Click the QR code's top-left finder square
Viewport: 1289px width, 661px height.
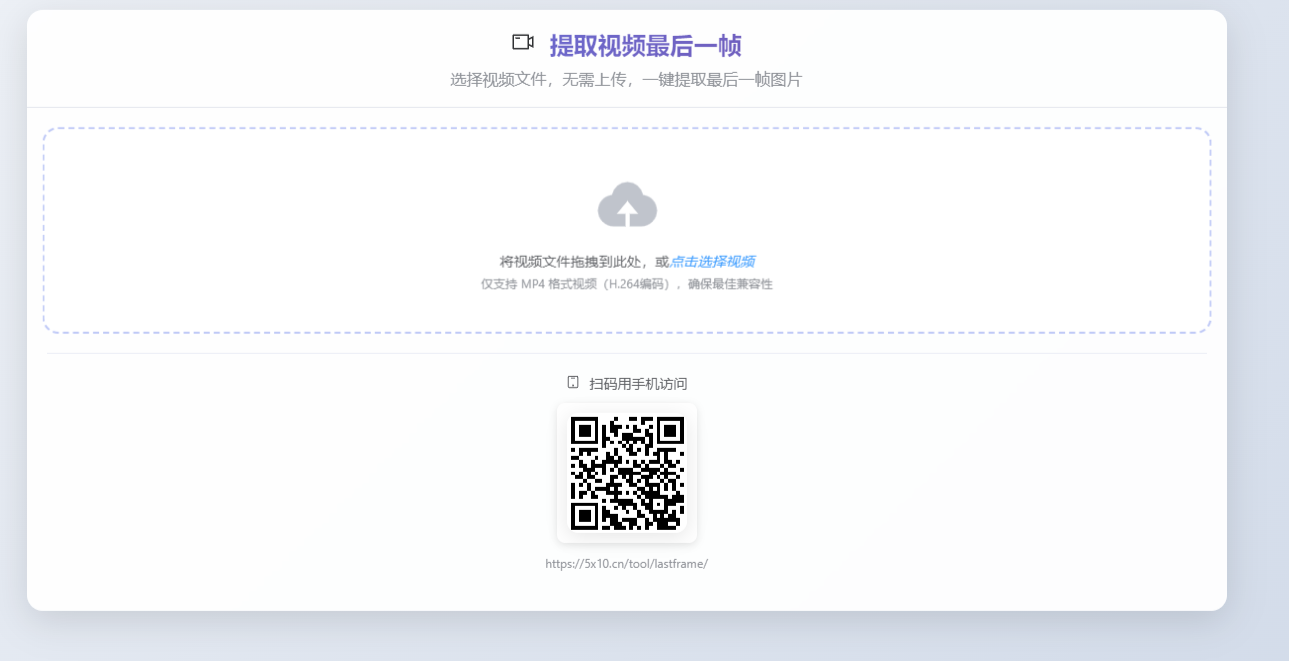click(x=584, y=430)
